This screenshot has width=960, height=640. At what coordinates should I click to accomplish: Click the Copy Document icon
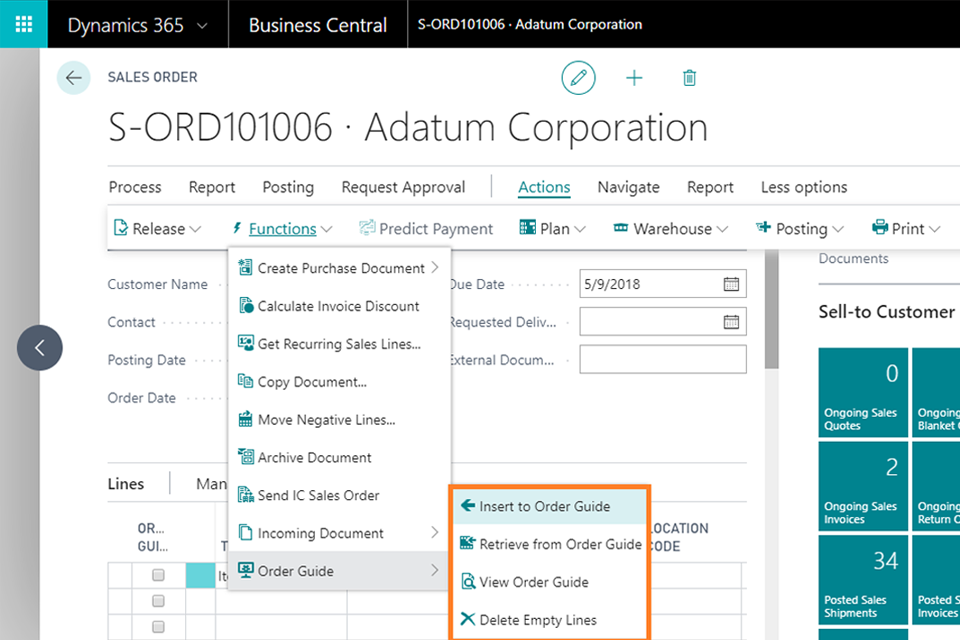coord(245,381)
